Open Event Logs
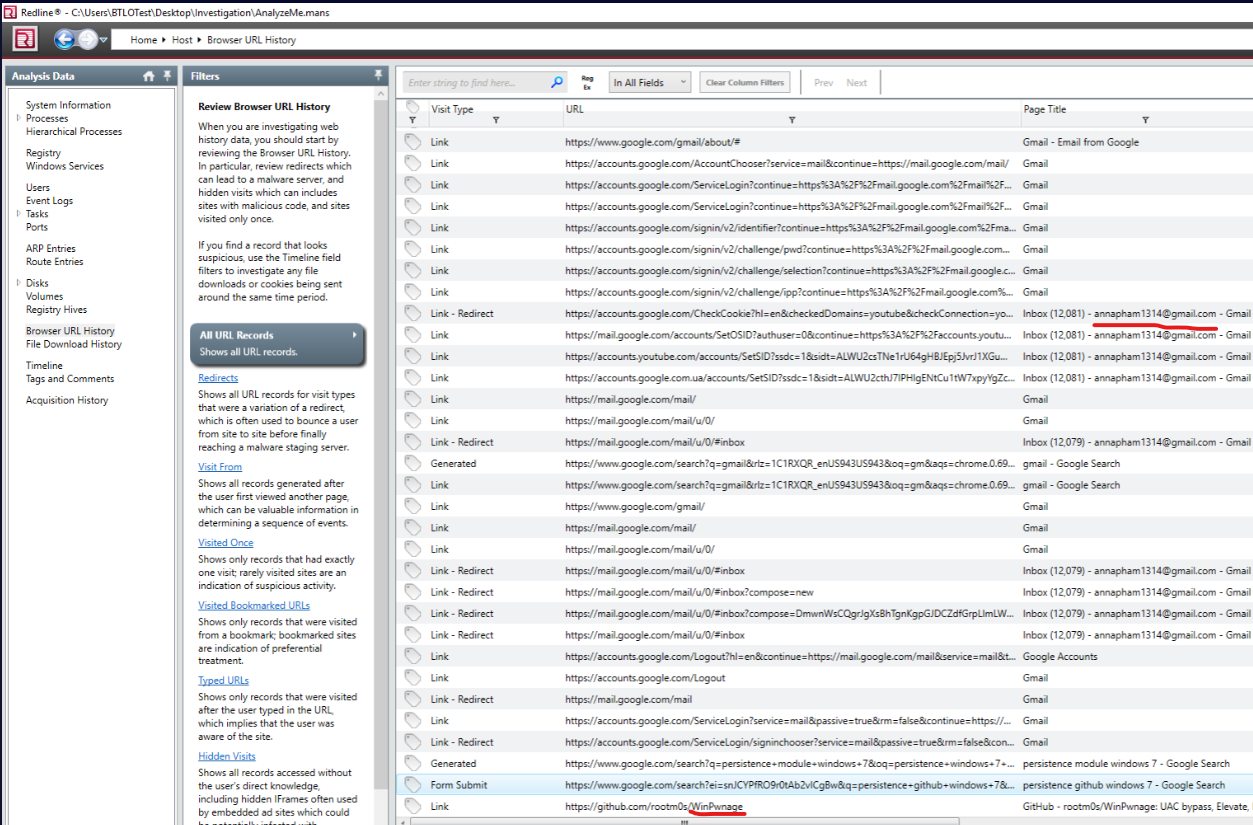 click(x=50, y=201)
